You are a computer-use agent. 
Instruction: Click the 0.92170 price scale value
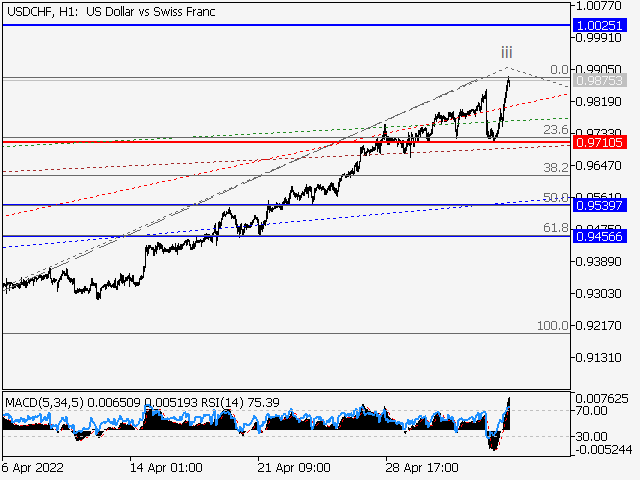598,326
